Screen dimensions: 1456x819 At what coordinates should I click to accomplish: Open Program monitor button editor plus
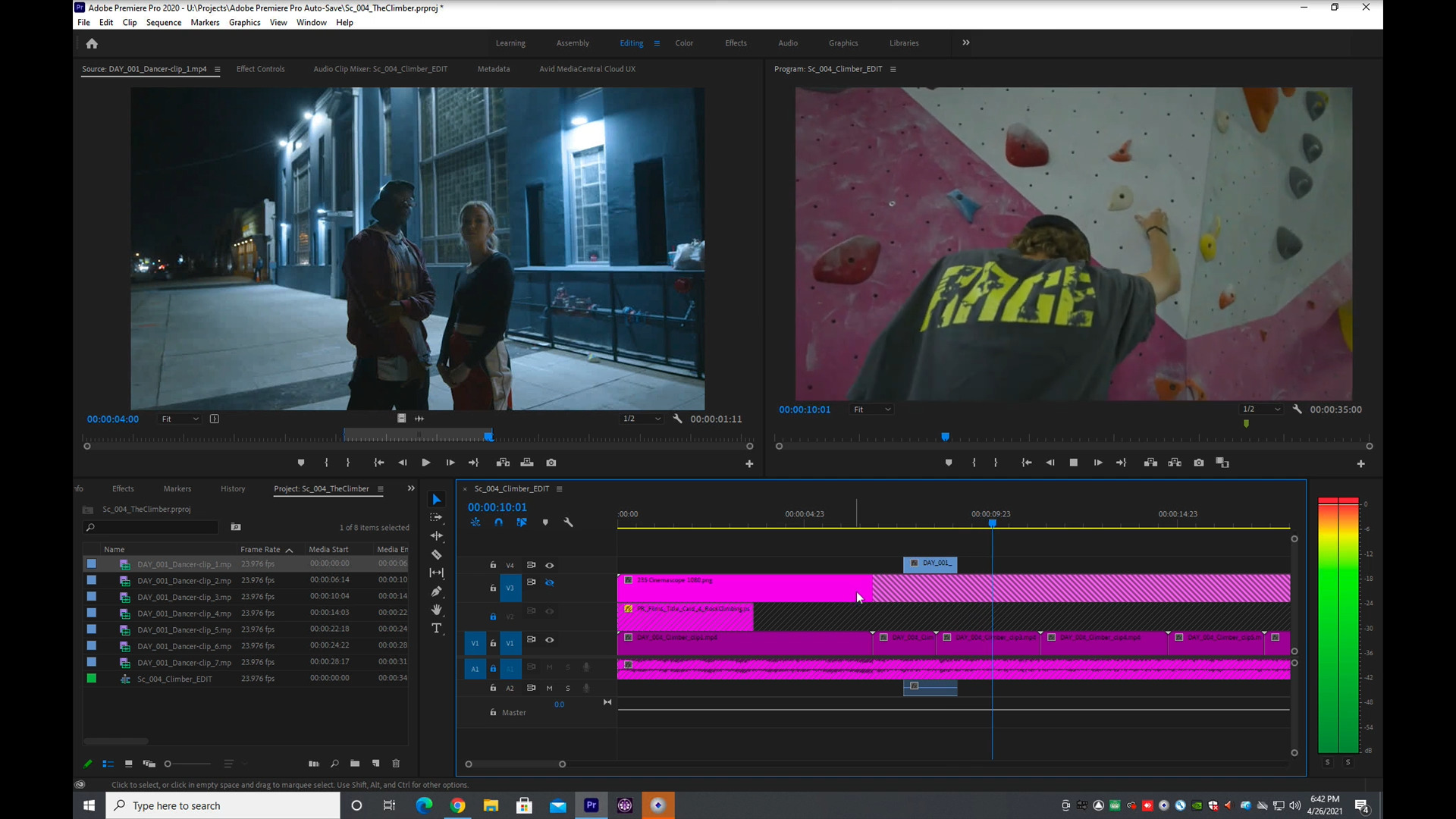[1361, 463]
